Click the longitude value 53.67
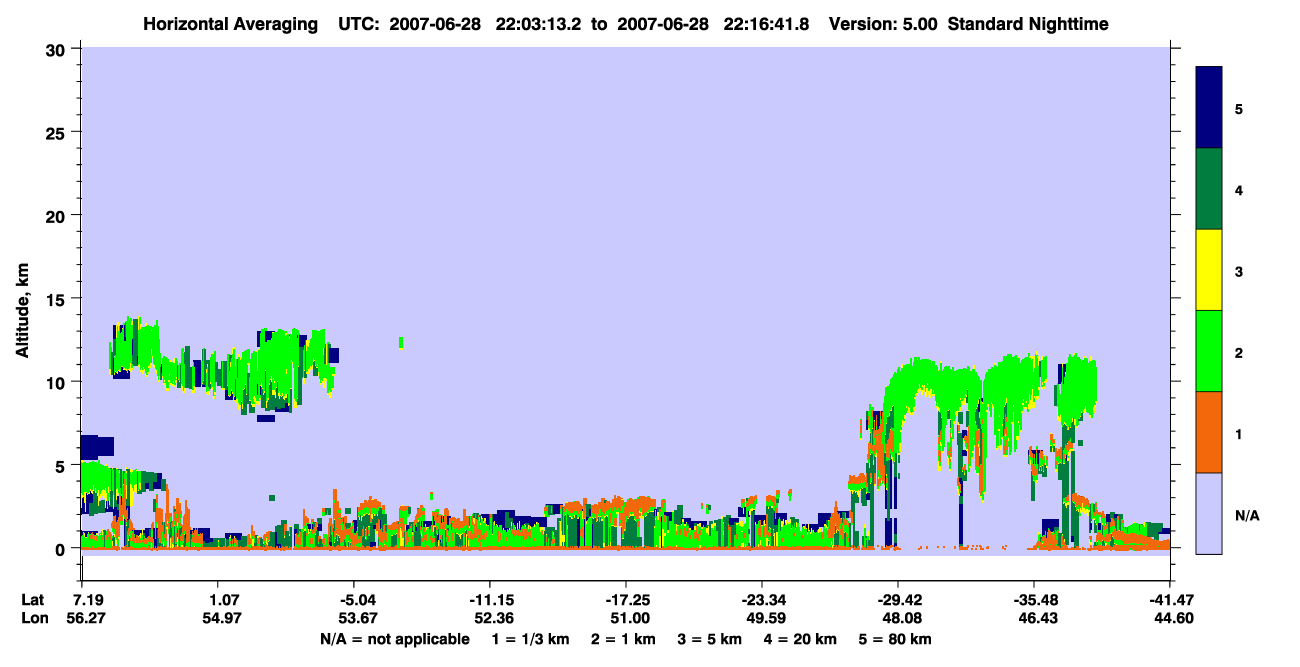 [x=359, y=619]
